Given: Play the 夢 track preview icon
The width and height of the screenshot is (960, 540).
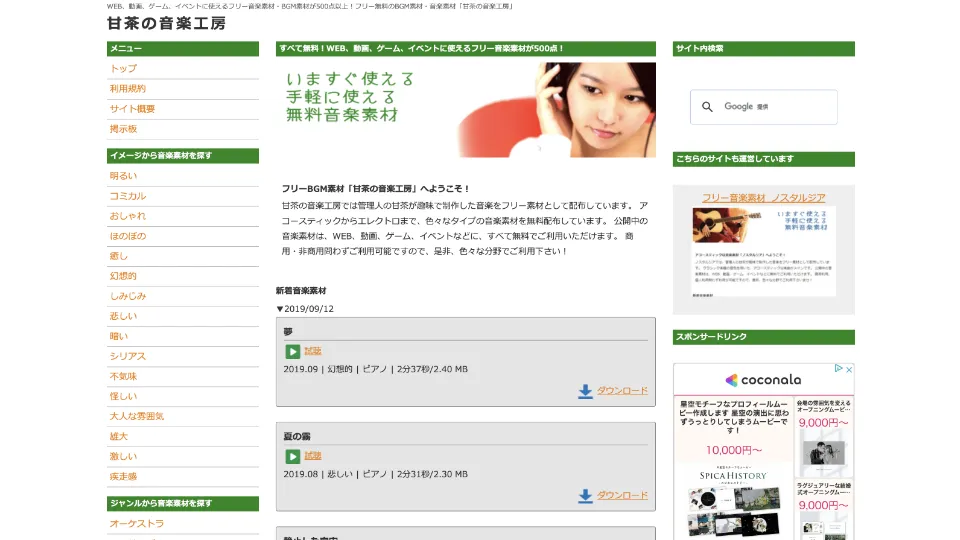Looking at the screenshot, I should 293,351.
